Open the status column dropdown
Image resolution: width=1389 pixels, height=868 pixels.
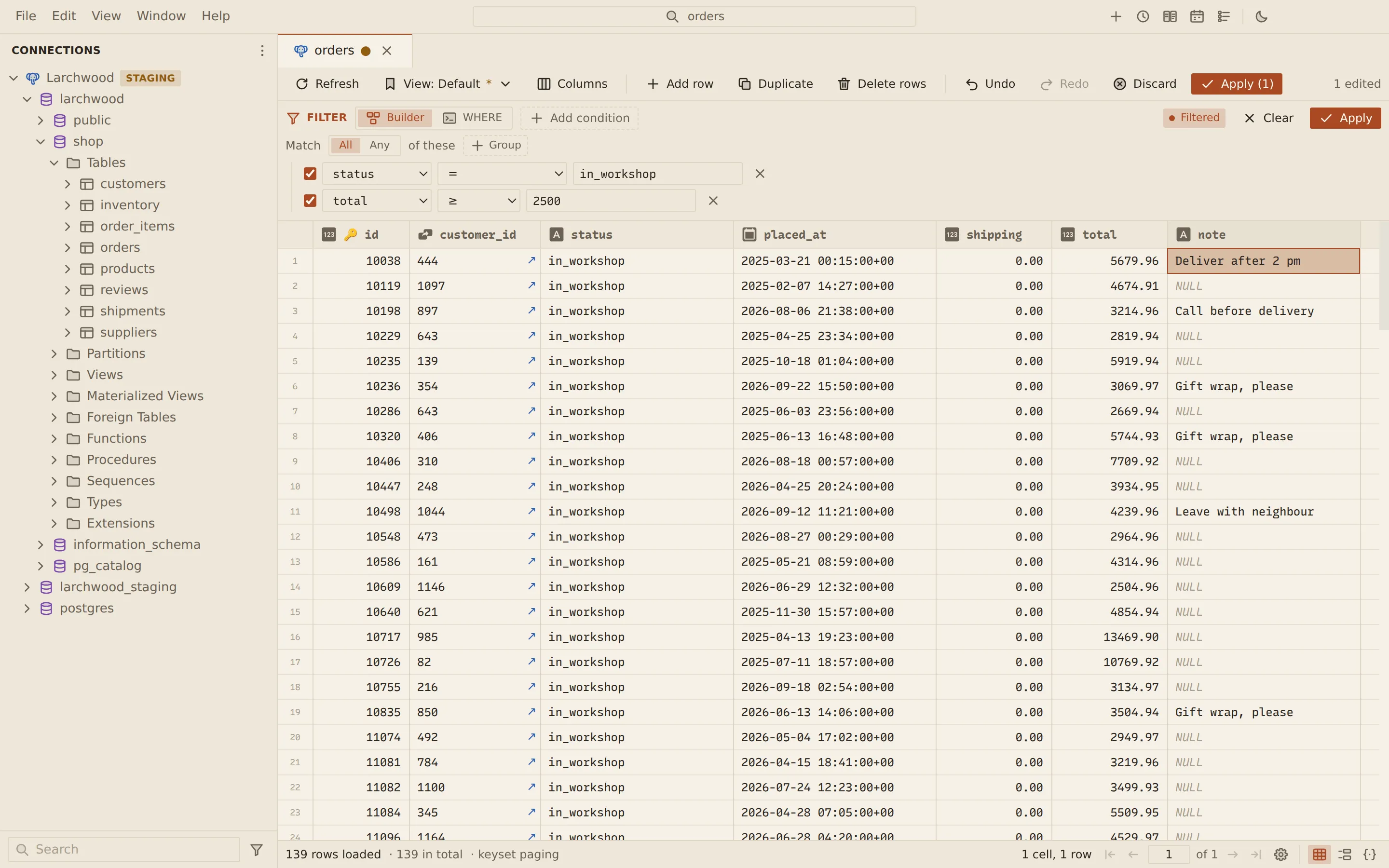point(377,174)
